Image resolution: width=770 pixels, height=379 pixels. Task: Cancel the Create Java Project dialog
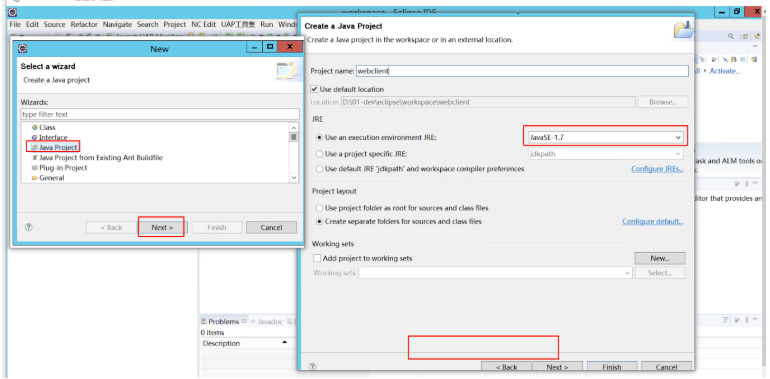(x=666, y=367)
